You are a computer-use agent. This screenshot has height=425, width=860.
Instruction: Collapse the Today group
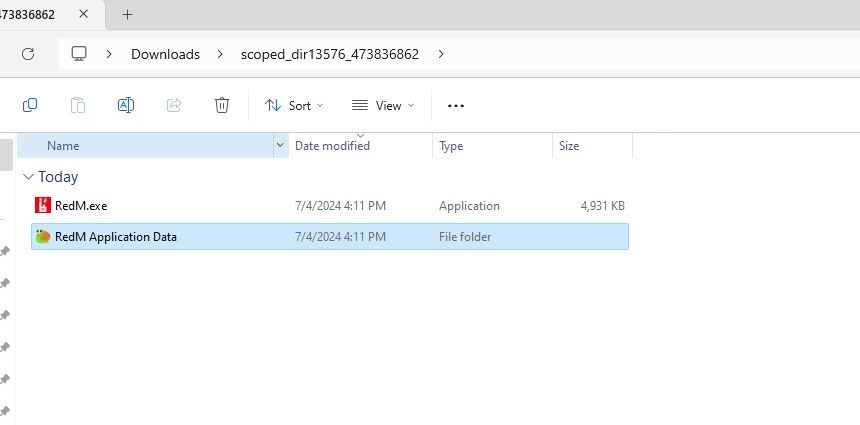(x=29, y=177)
